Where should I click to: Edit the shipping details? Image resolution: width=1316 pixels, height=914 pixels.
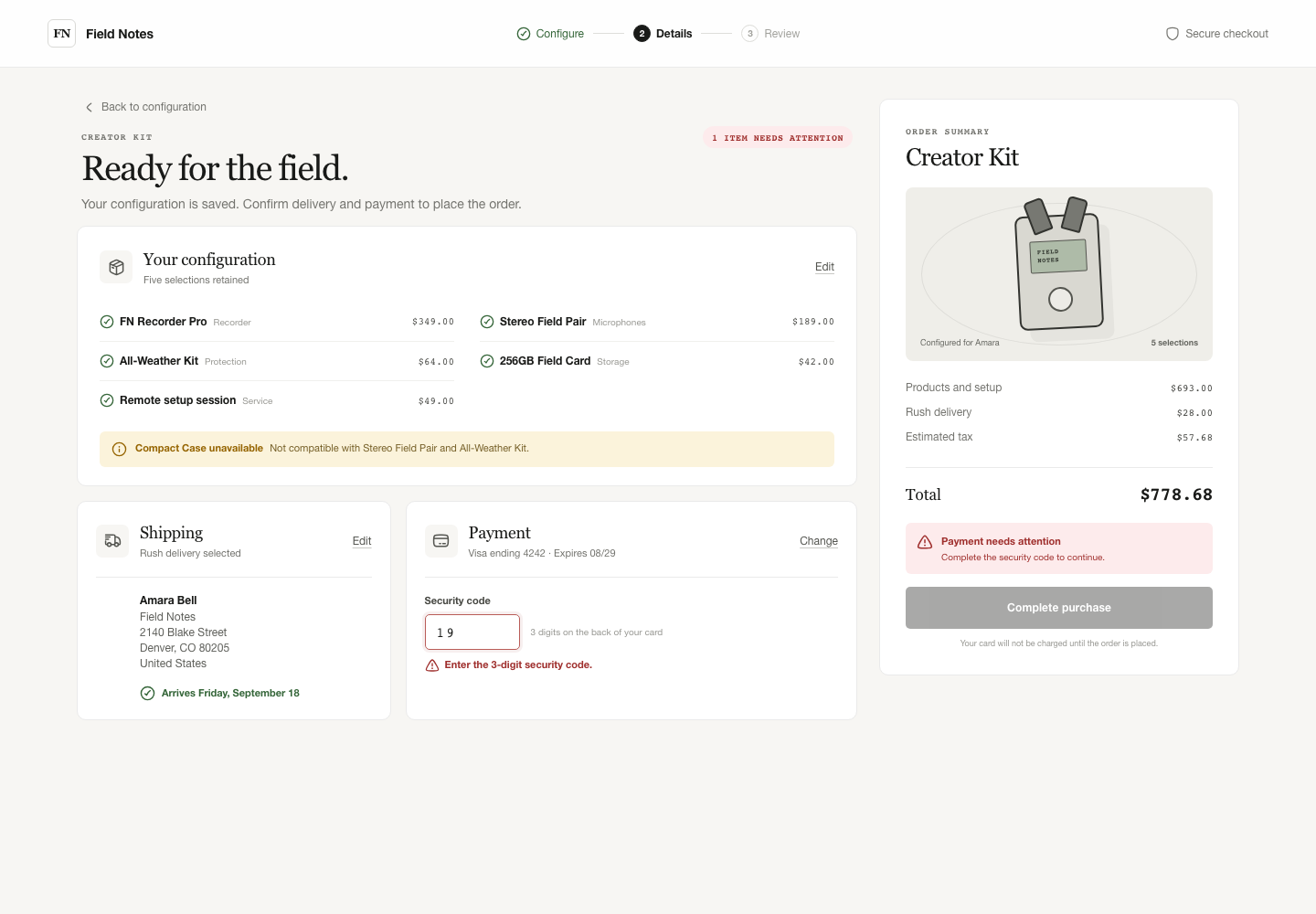[x=362, y=541]
